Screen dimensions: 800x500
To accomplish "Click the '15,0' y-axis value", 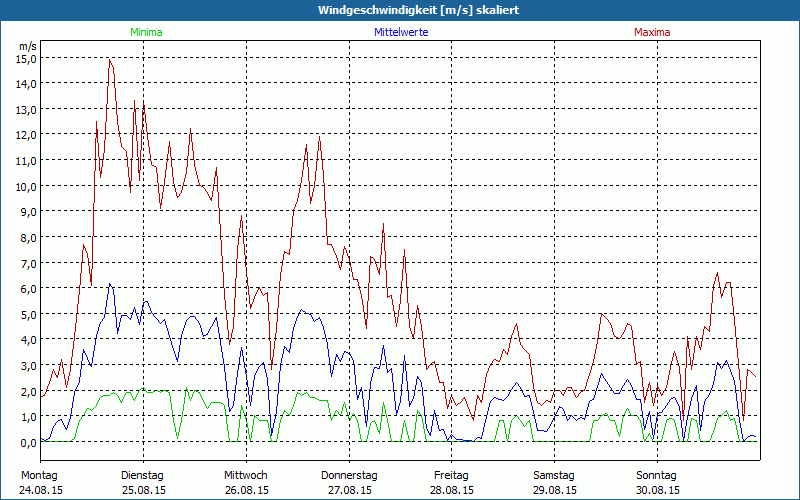I will point(27,59).
